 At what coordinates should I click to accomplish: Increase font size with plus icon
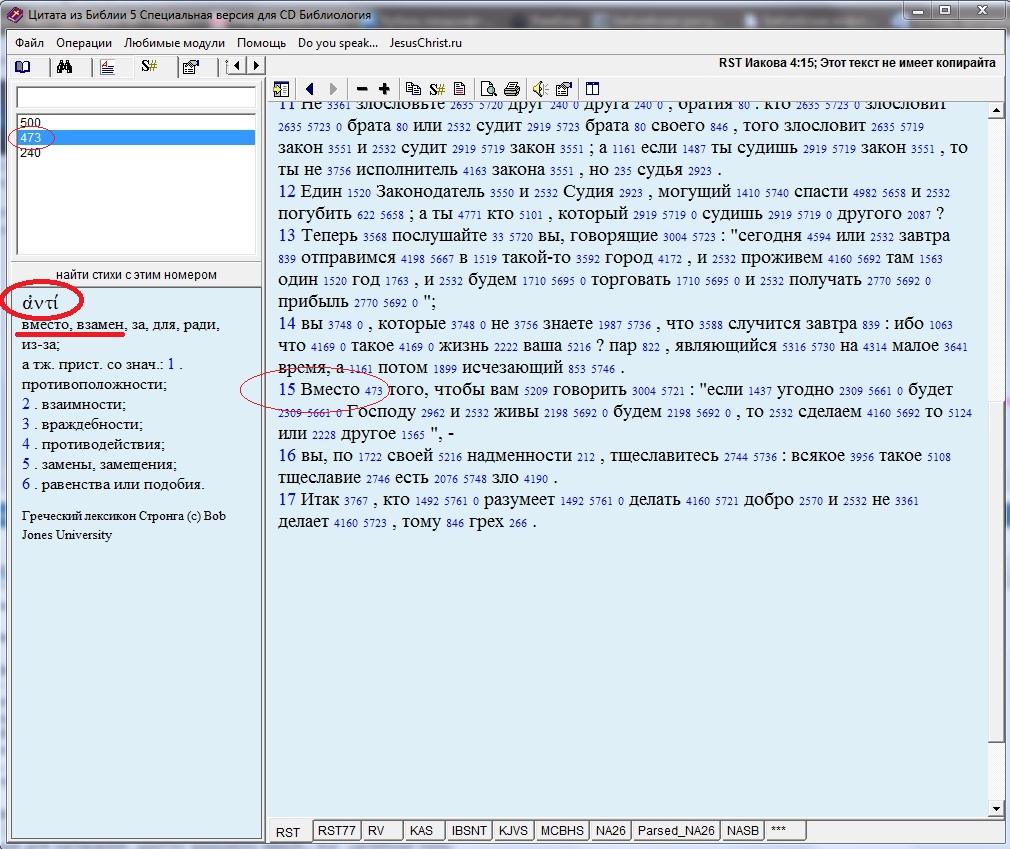[384, 89]
